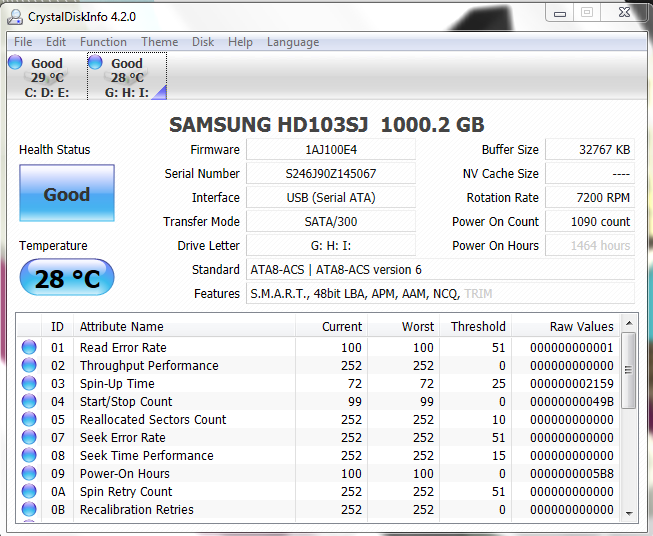The width and height of the screenshot is (653, 536).
Task: Open the Disk menu
Action: 203,42
